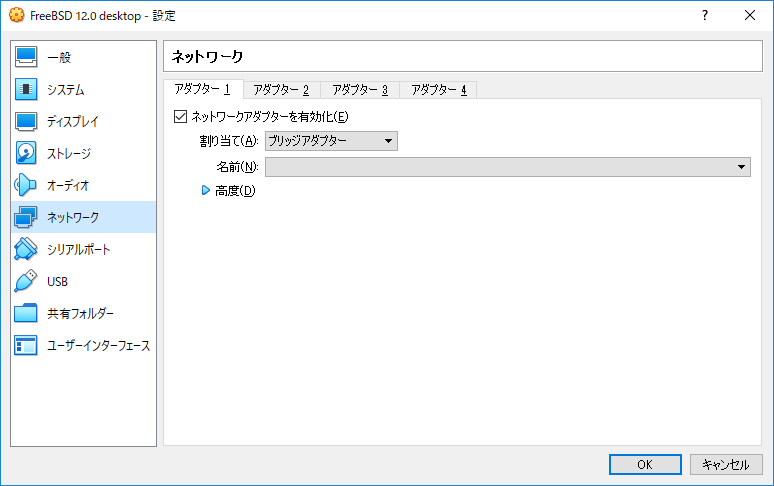Screen dimensions: 774x486
Task: Click the オーディオ label in sidebar
Action: click(68, 186)
